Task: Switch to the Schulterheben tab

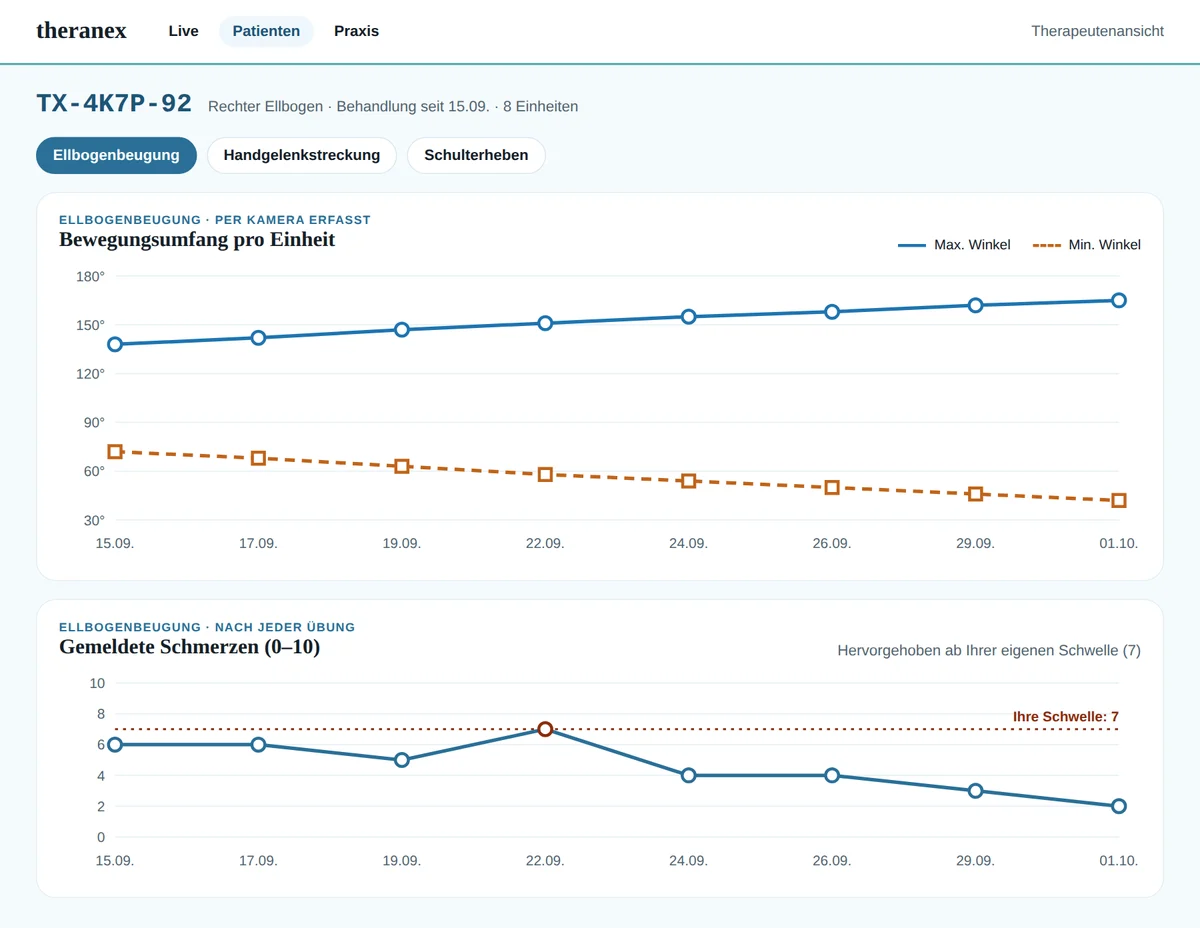Action: coord(476,155)
